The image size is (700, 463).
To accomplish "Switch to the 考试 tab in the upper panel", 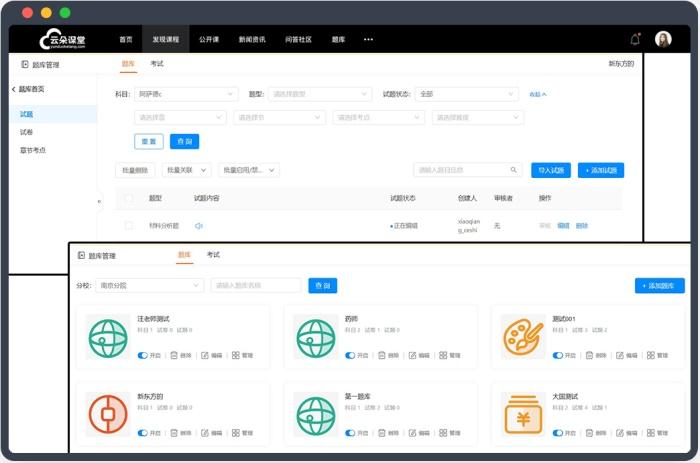I will coord(157,64).
